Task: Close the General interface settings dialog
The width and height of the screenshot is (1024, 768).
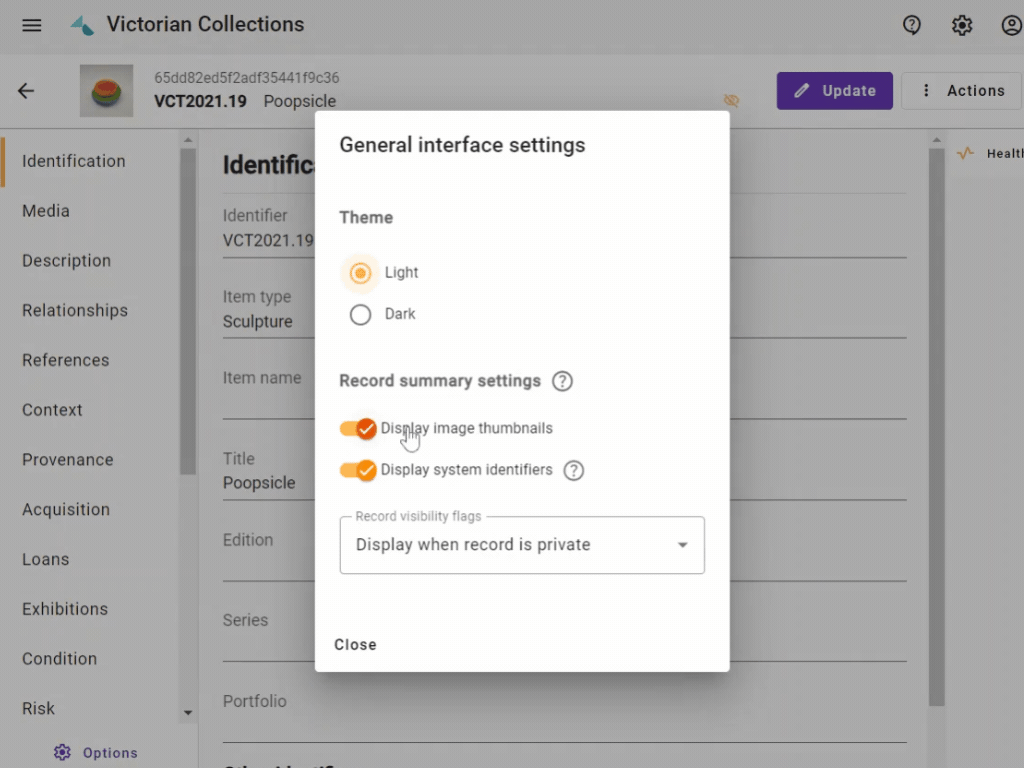Action: pos(355,645)
